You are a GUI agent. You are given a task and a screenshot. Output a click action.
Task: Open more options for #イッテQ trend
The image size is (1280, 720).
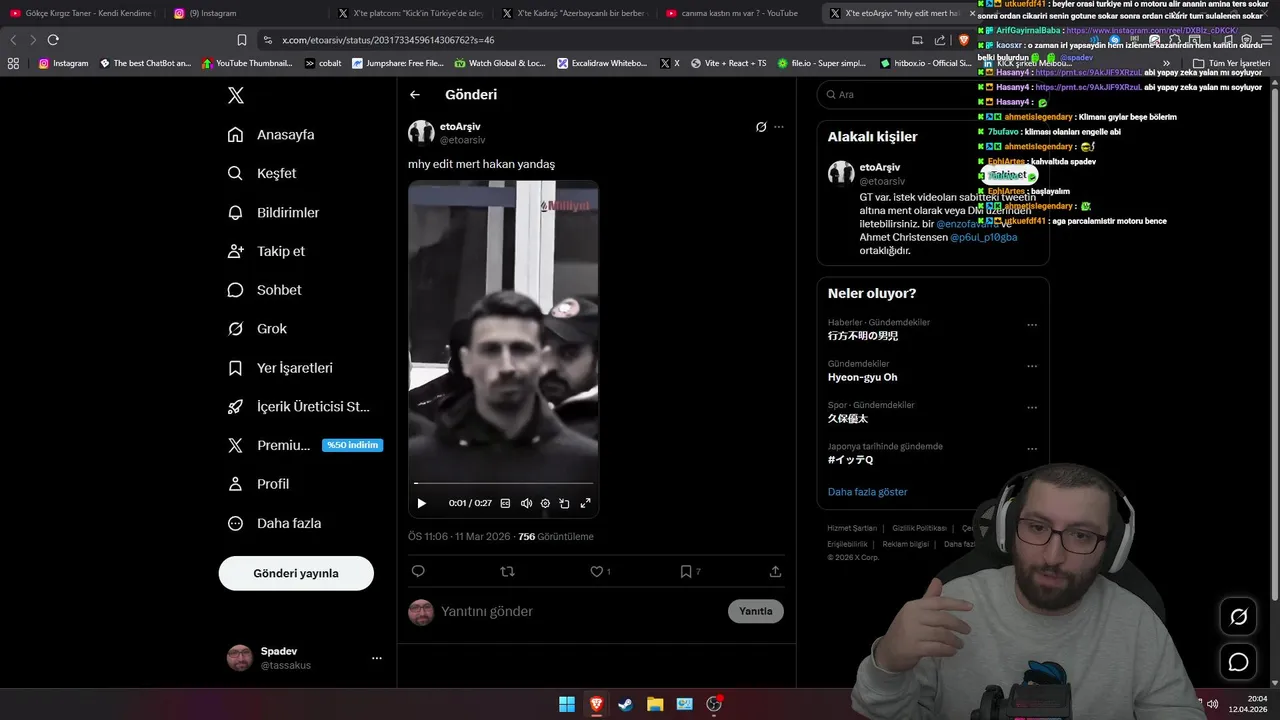1032,448
